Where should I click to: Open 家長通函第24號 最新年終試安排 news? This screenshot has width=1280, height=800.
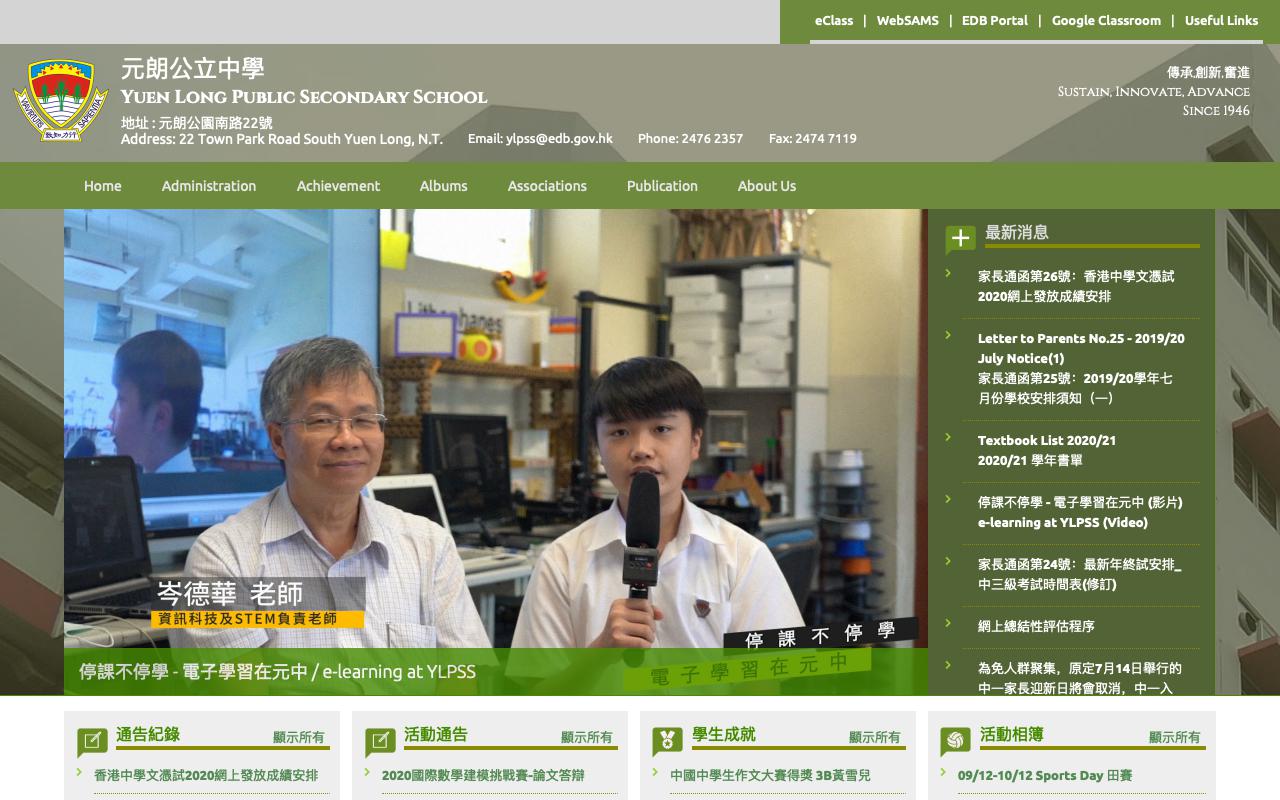pos(1080,574)
